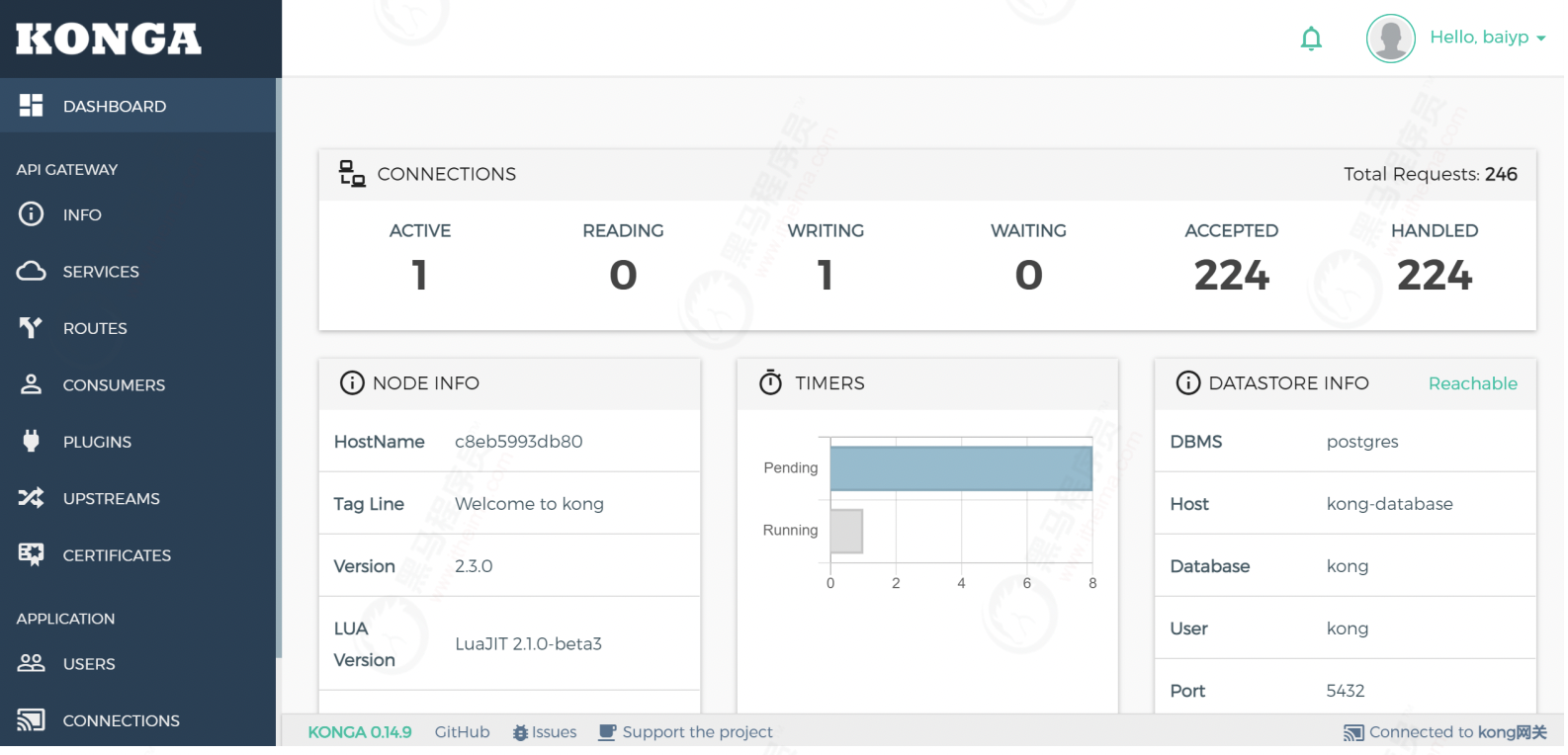Click the kong-database host value
1568x755 pixels.
[x=1389, y=504]
